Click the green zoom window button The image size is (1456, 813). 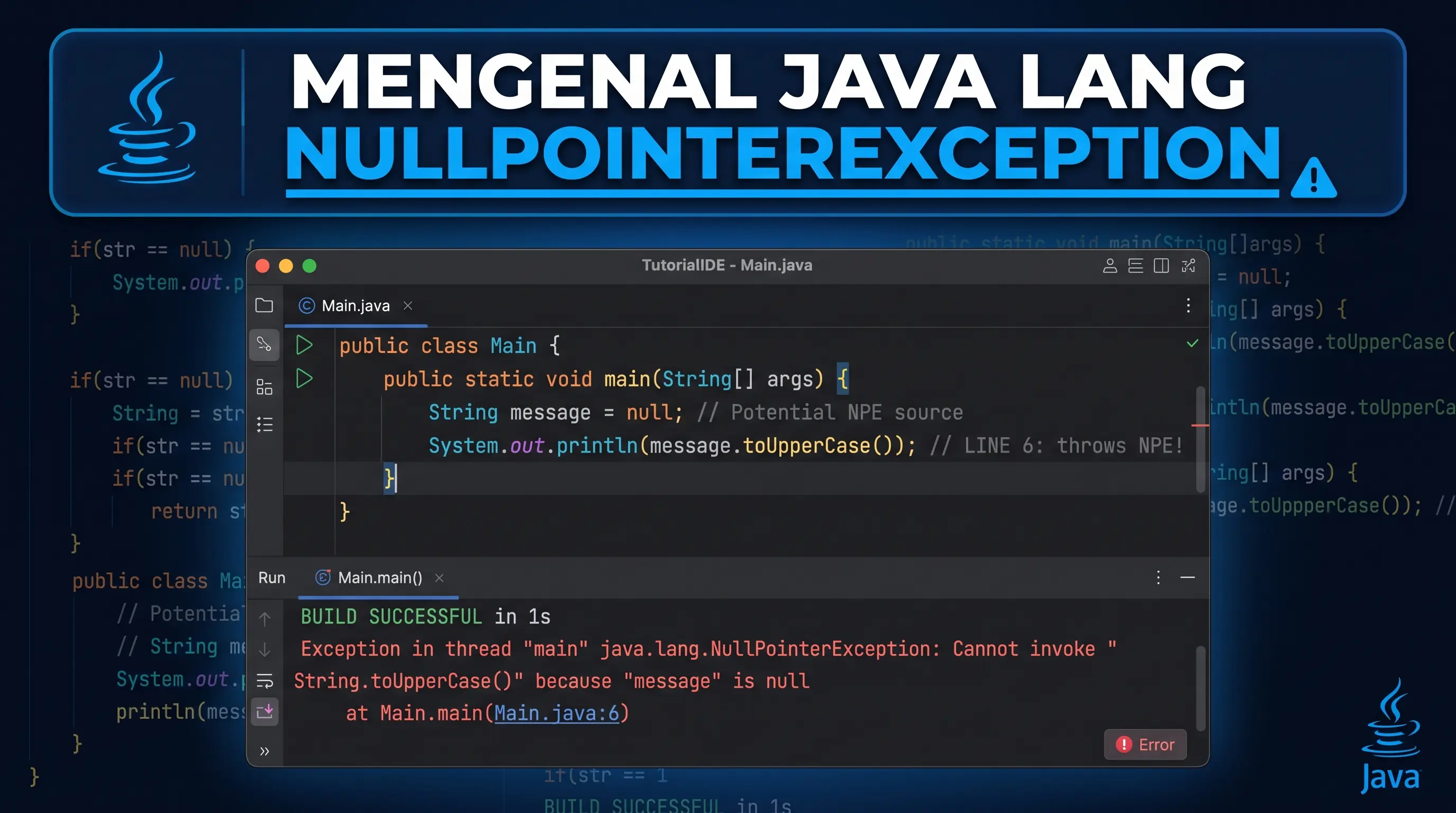pyautogui.click(x=309, y=266)
